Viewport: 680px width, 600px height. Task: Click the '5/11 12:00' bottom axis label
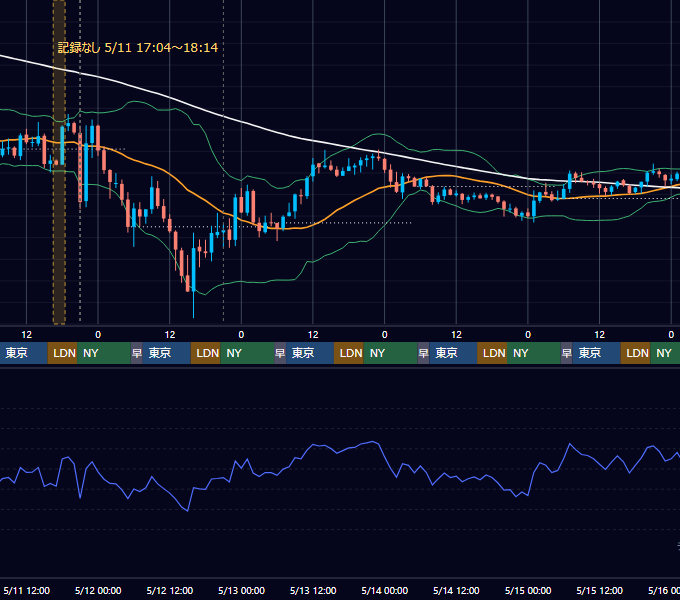26,590
